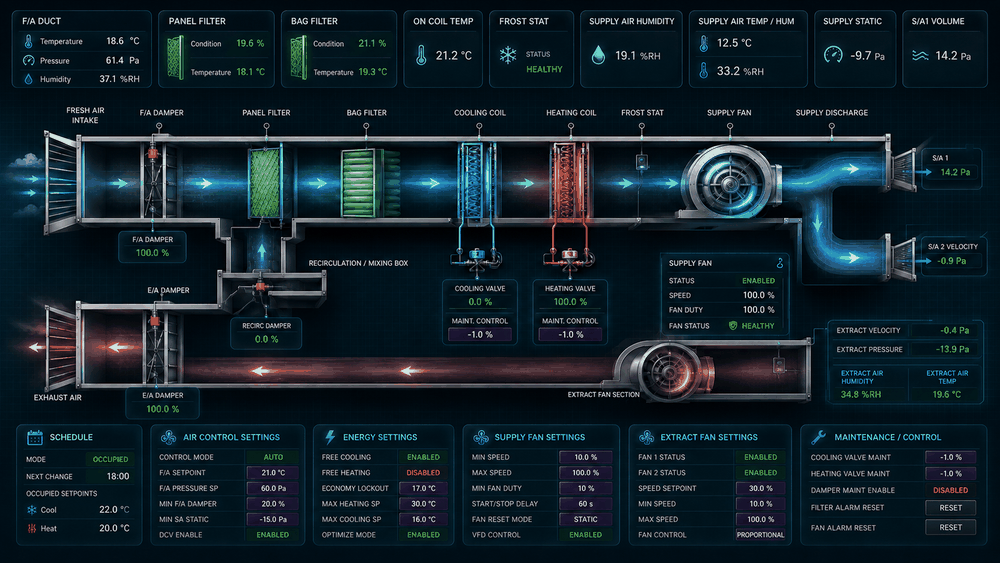Click the E/A Damper 100.0 % value
1000x563 pixels.
[x=162, y=409]
